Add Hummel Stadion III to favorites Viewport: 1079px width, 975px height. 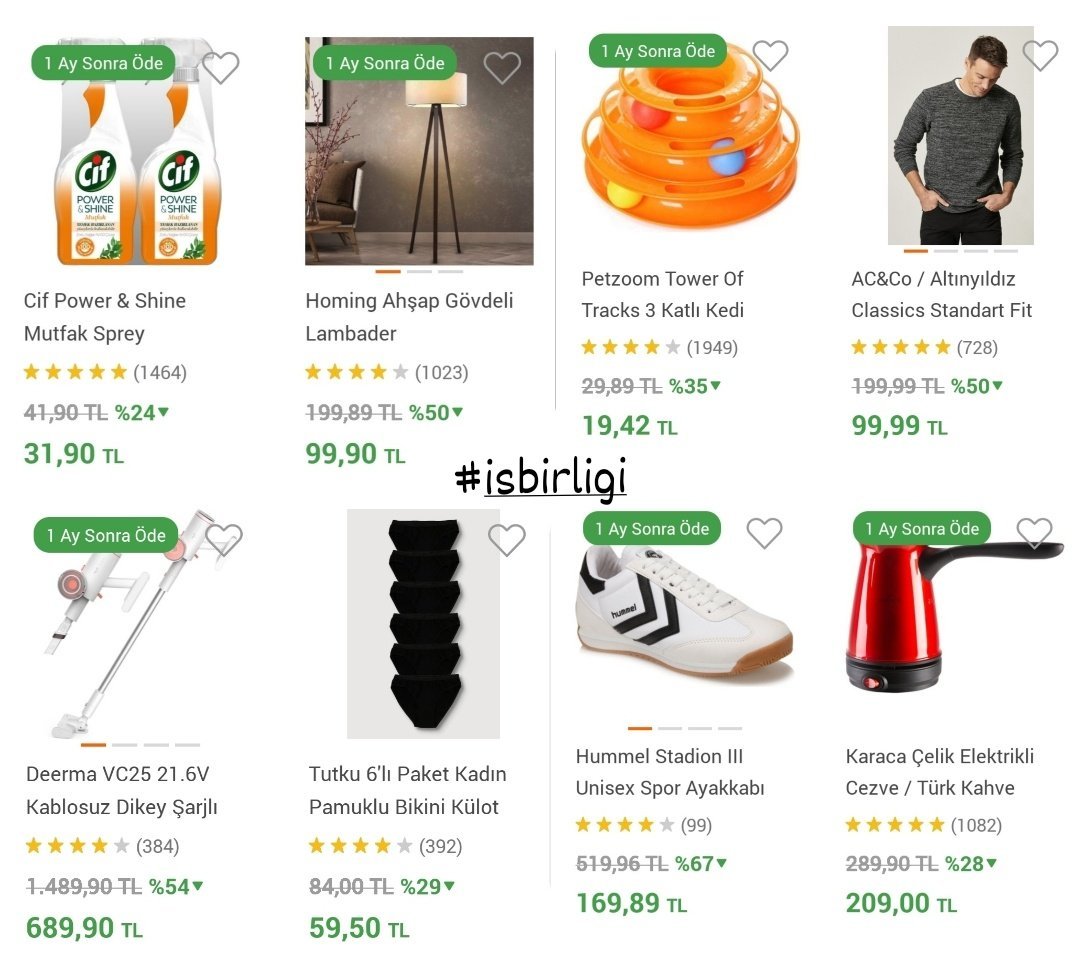pos(765,533)
